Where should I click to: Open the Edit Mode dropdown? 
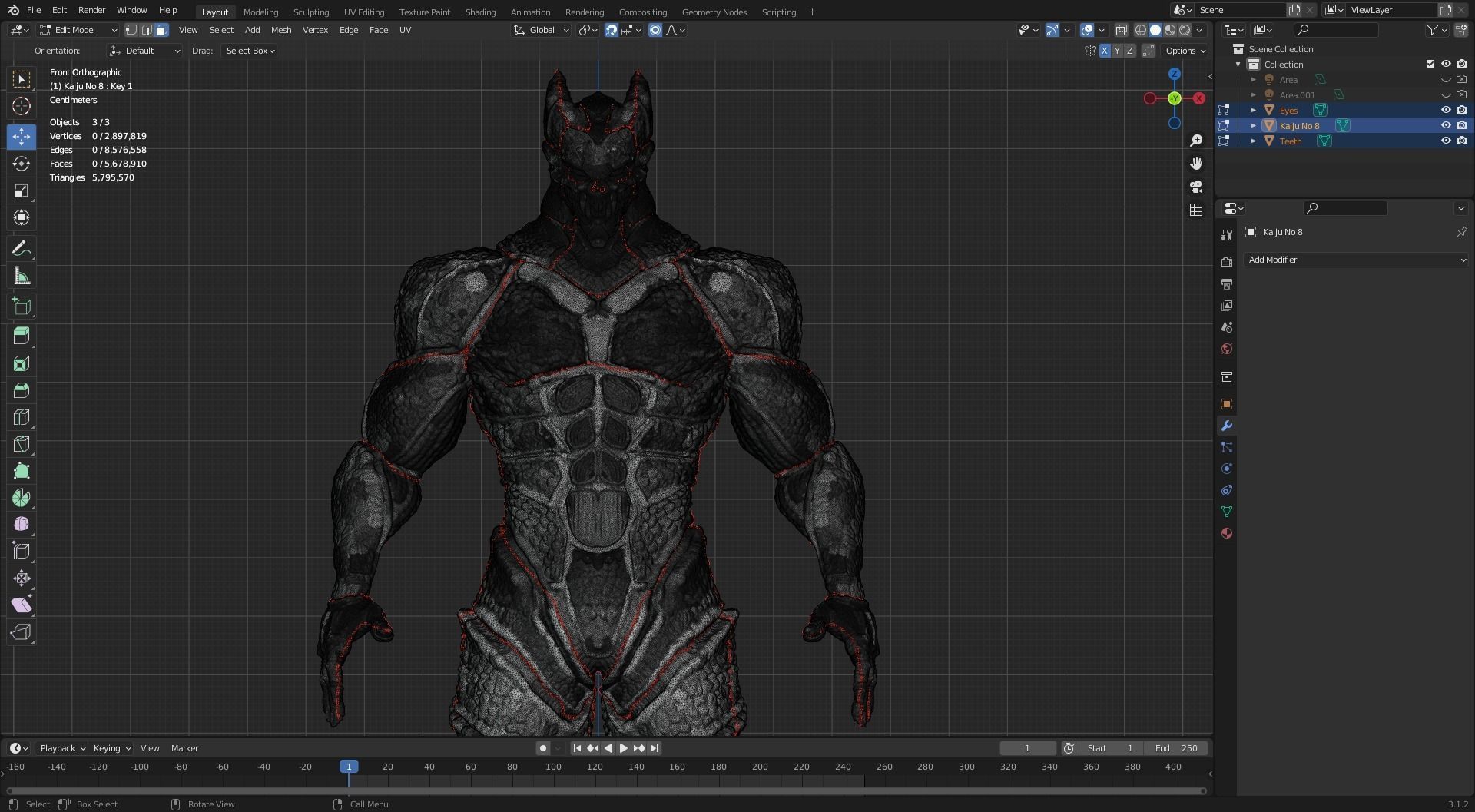[78, 30]
